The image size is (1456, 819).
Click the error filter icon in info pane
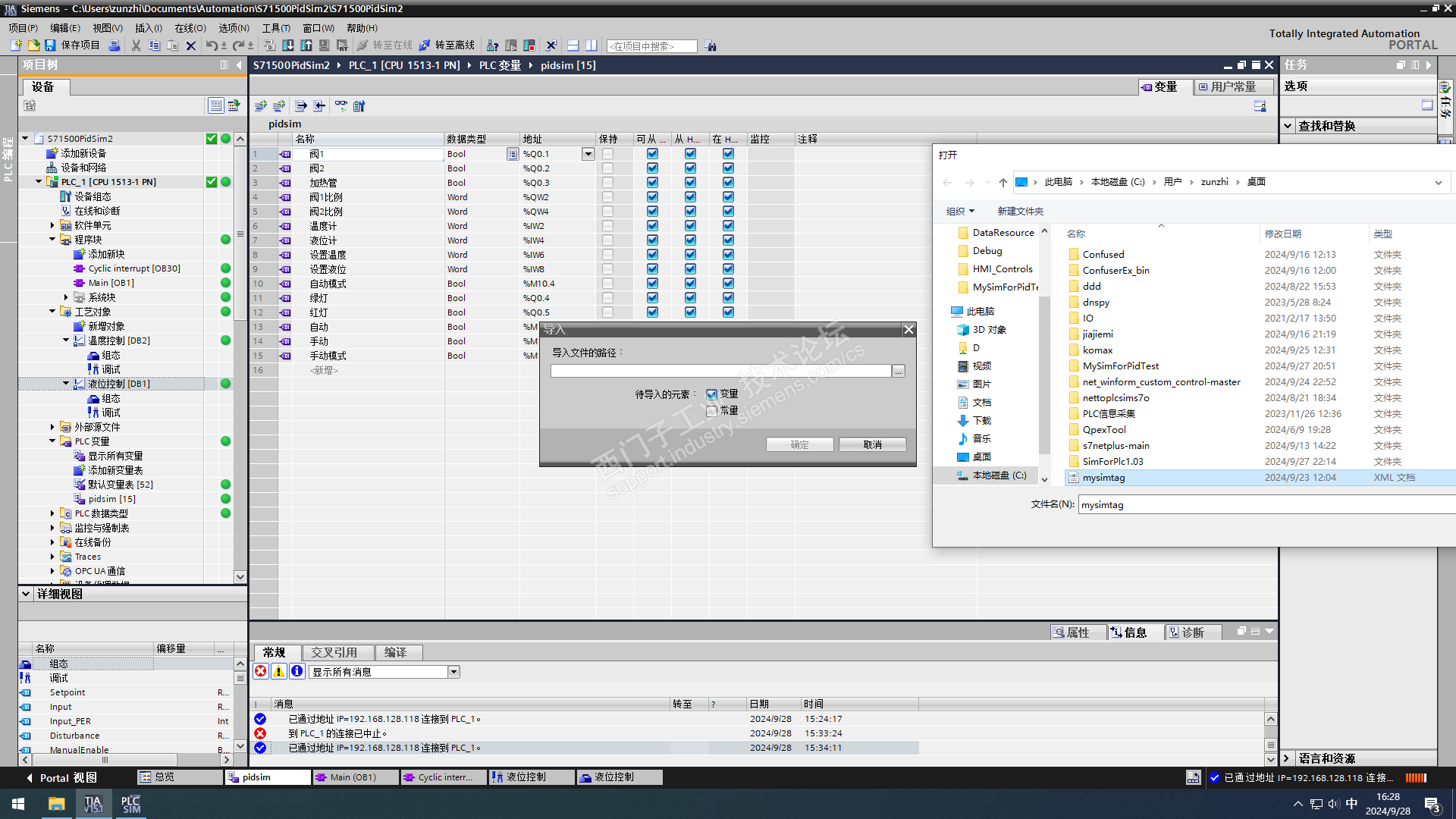261,671
